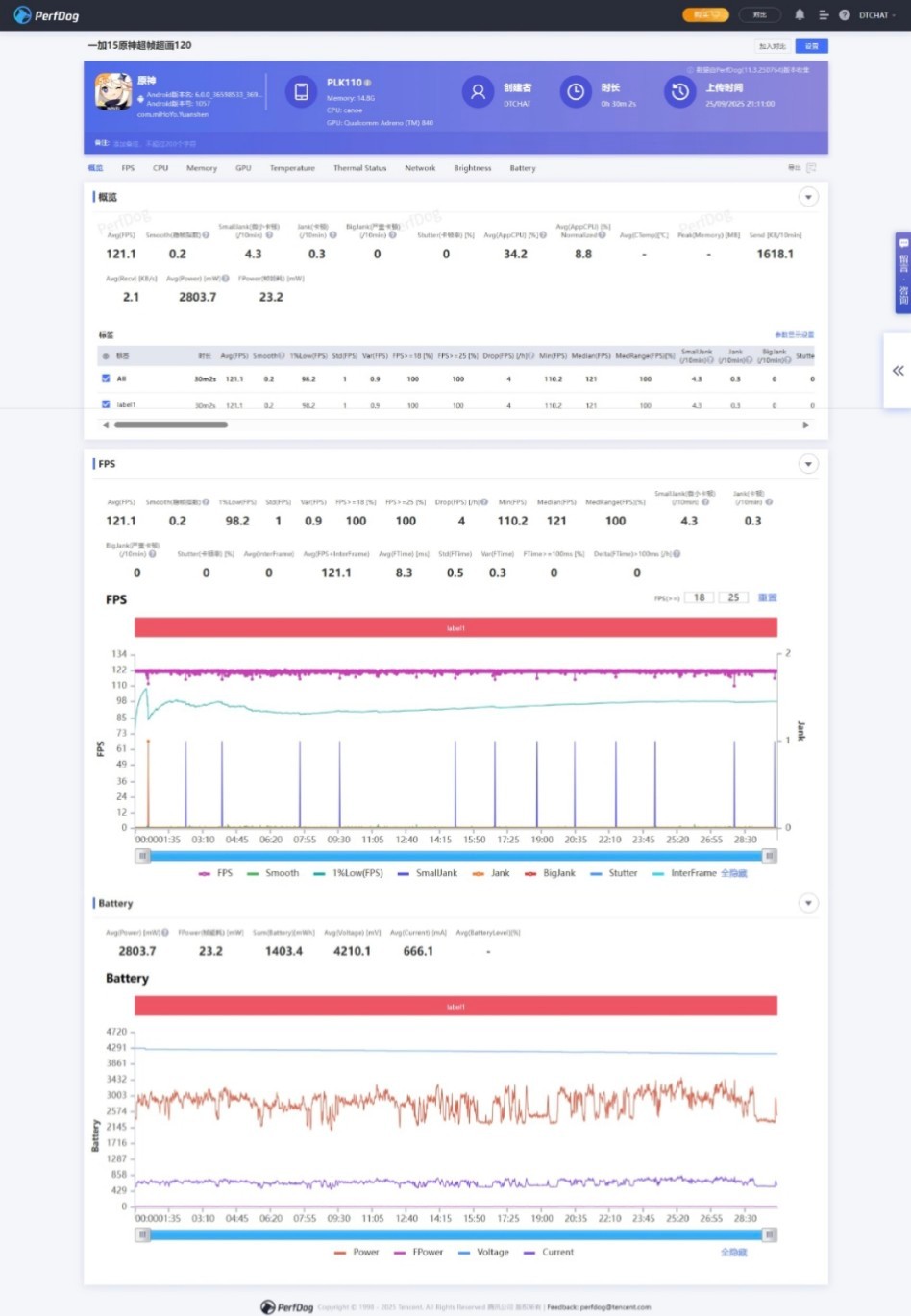Toggle the Current legend series
911x1316 pixels.
click(549, 1252)
